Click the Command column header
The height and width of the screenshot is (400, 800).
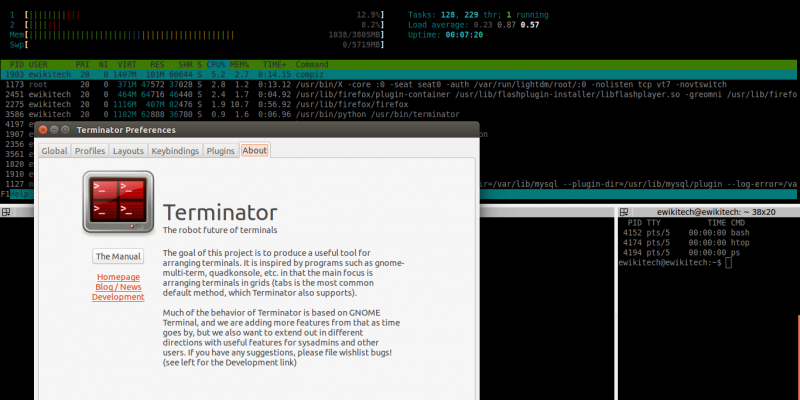tap(312, 64)
